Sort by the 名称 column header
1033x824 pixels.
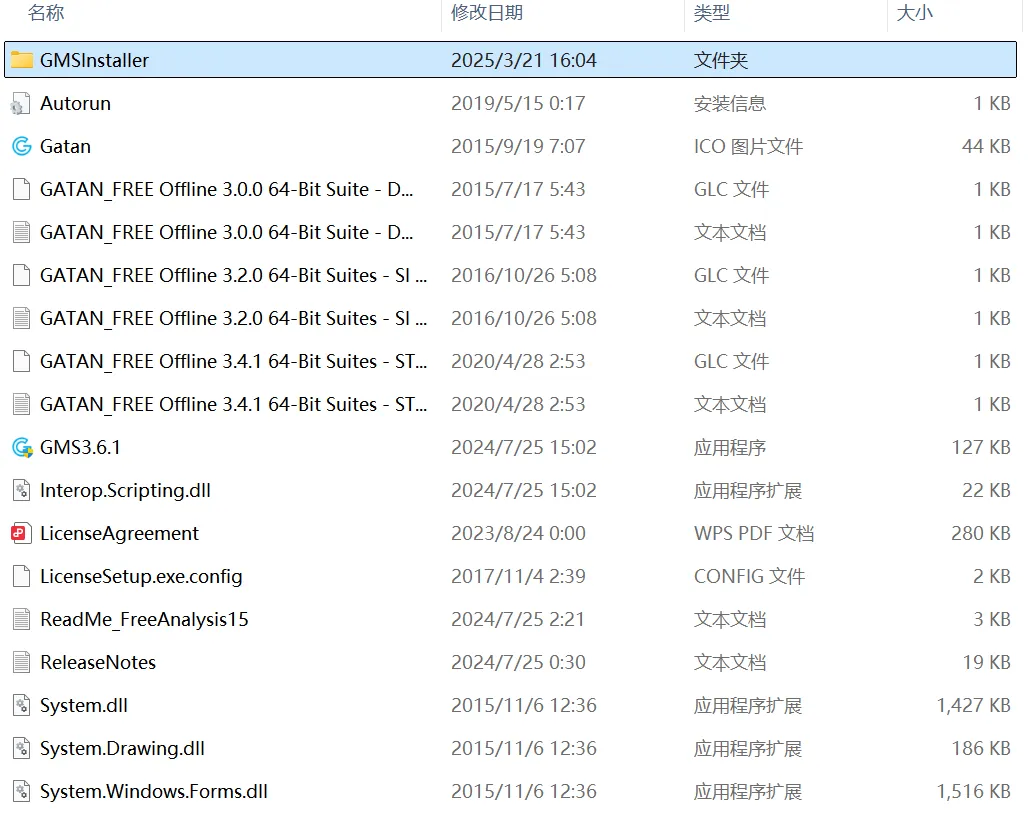coord(46,13)
